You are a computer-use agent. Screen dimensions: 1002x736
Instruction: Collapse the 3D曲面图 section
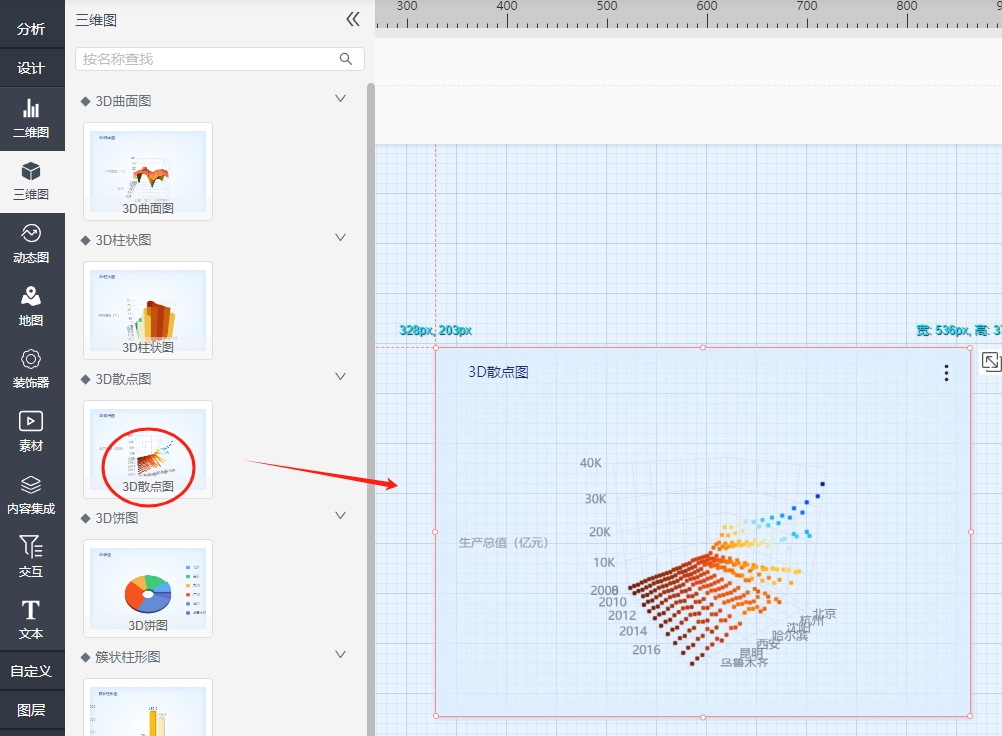[x=340, y=99]
